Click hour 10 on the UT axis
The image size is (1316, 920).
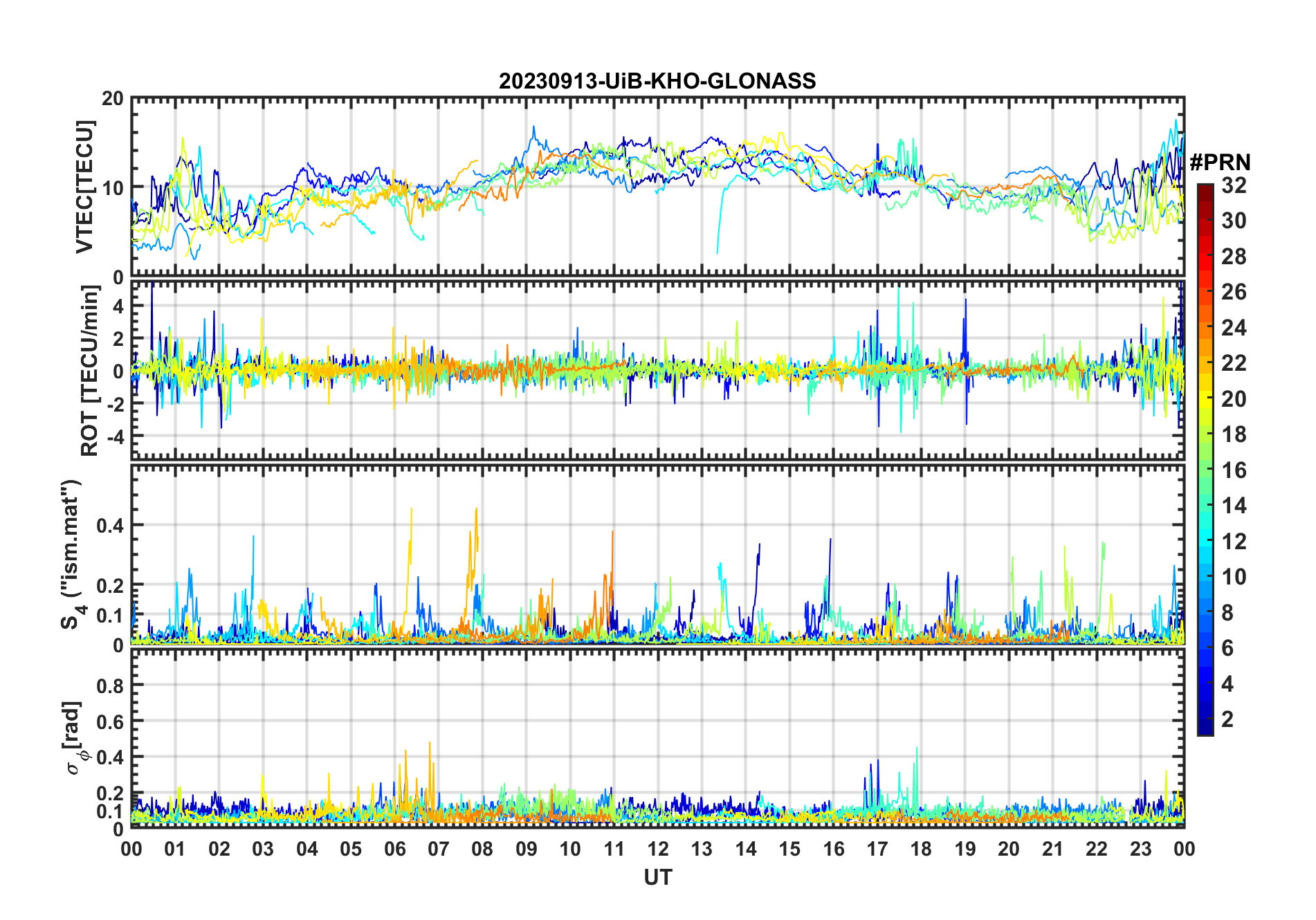[x=570, y=849]
